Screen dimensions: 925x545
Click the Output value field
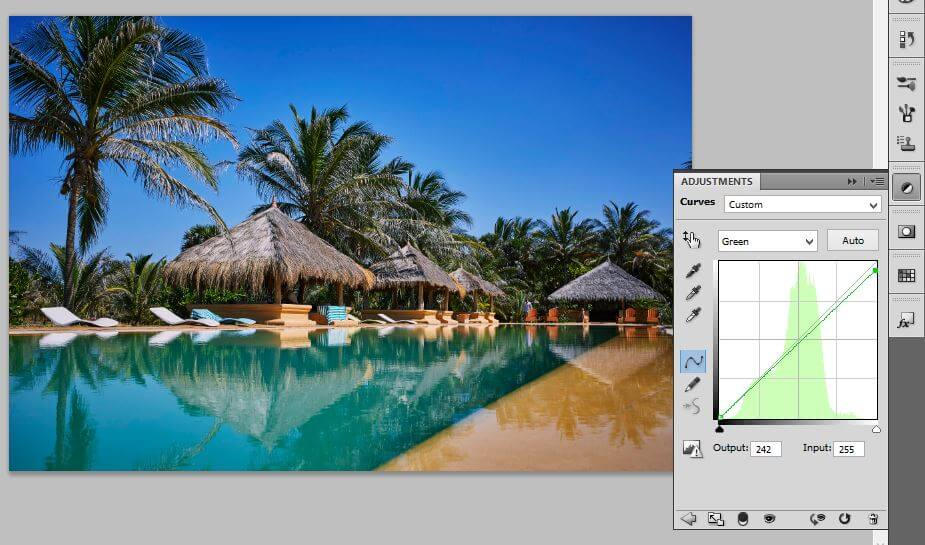tap(766, 449)
